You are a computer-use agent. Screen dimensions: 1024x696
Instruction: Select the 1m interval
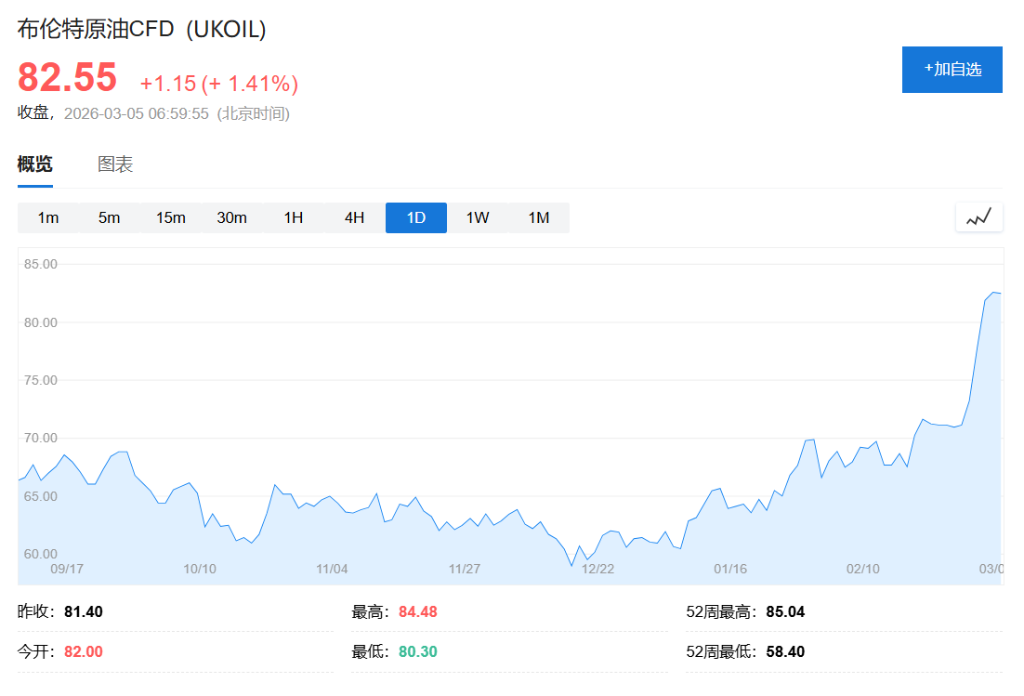(x=47, y=216)
